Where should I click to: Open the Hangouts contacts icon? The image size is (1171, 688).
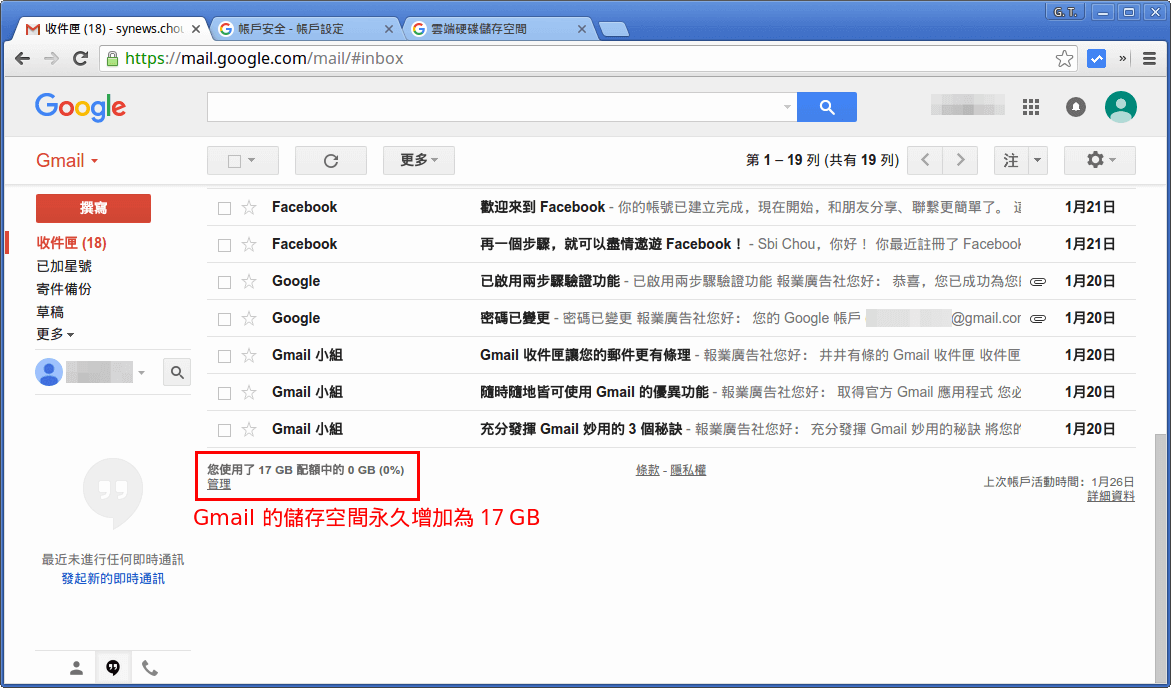113,667
